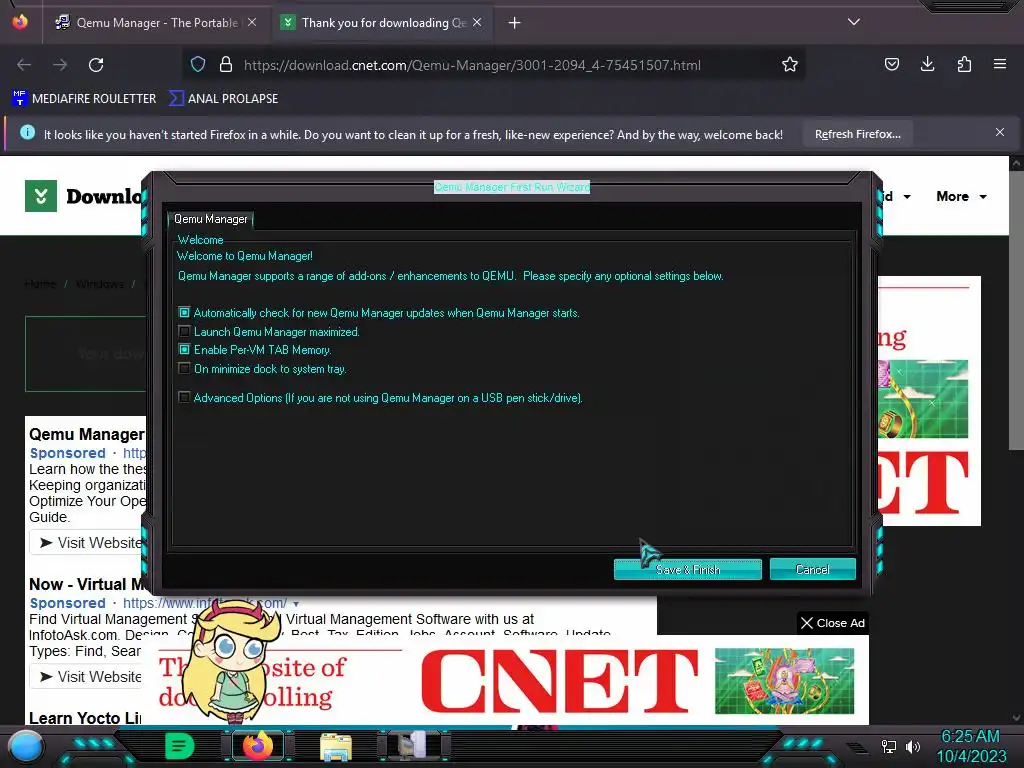The height and width of the screenshot is (768, 1024).
Task: Open volume control in system tray
Action: [913, 746]
